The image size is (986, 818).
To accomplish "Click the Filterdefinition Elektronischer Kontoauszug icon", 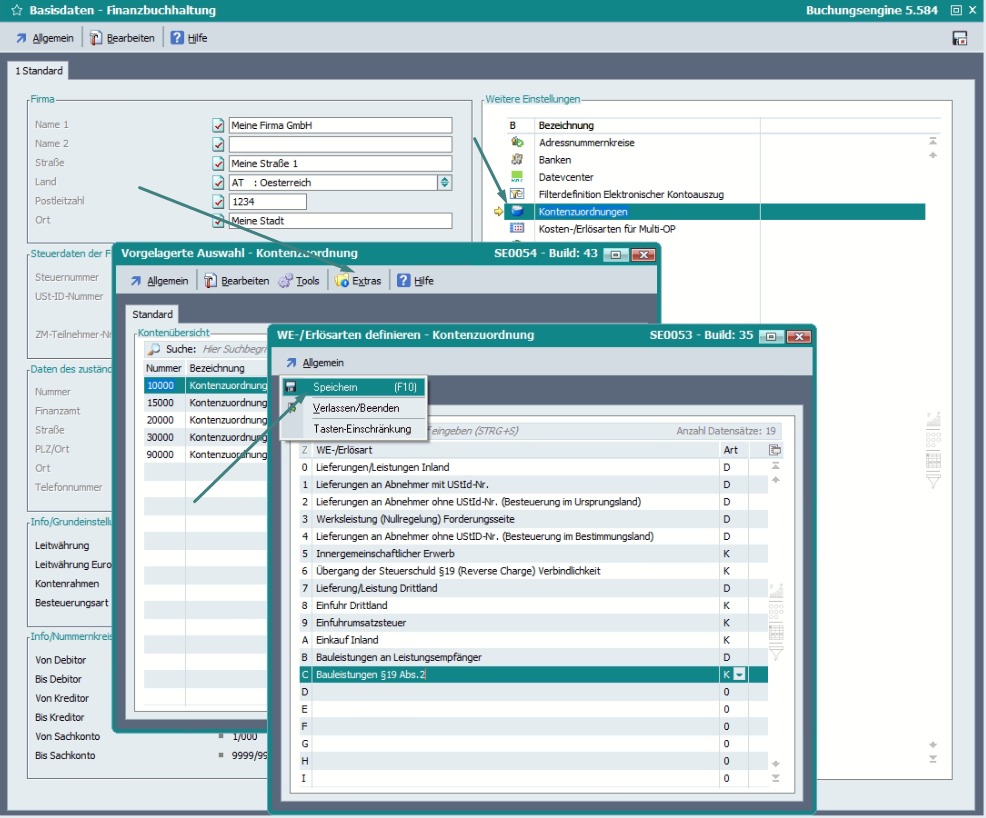I will [x=517, y=194].
